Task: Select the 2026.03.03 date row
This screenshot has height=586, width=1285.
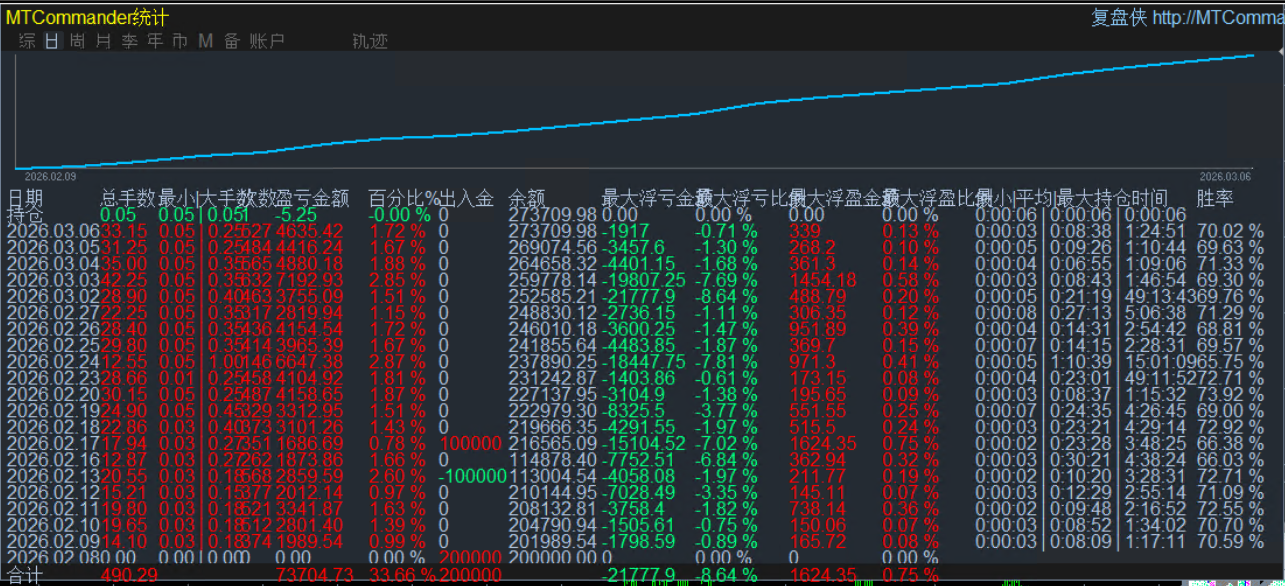Action: click(53, 280)
